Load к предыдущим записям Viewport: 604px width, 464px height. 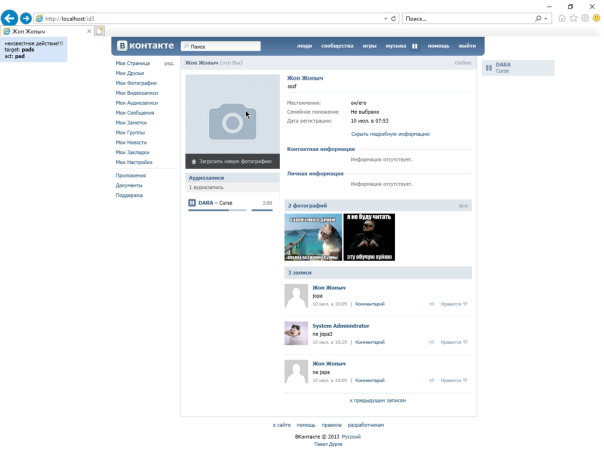(378, 400)
